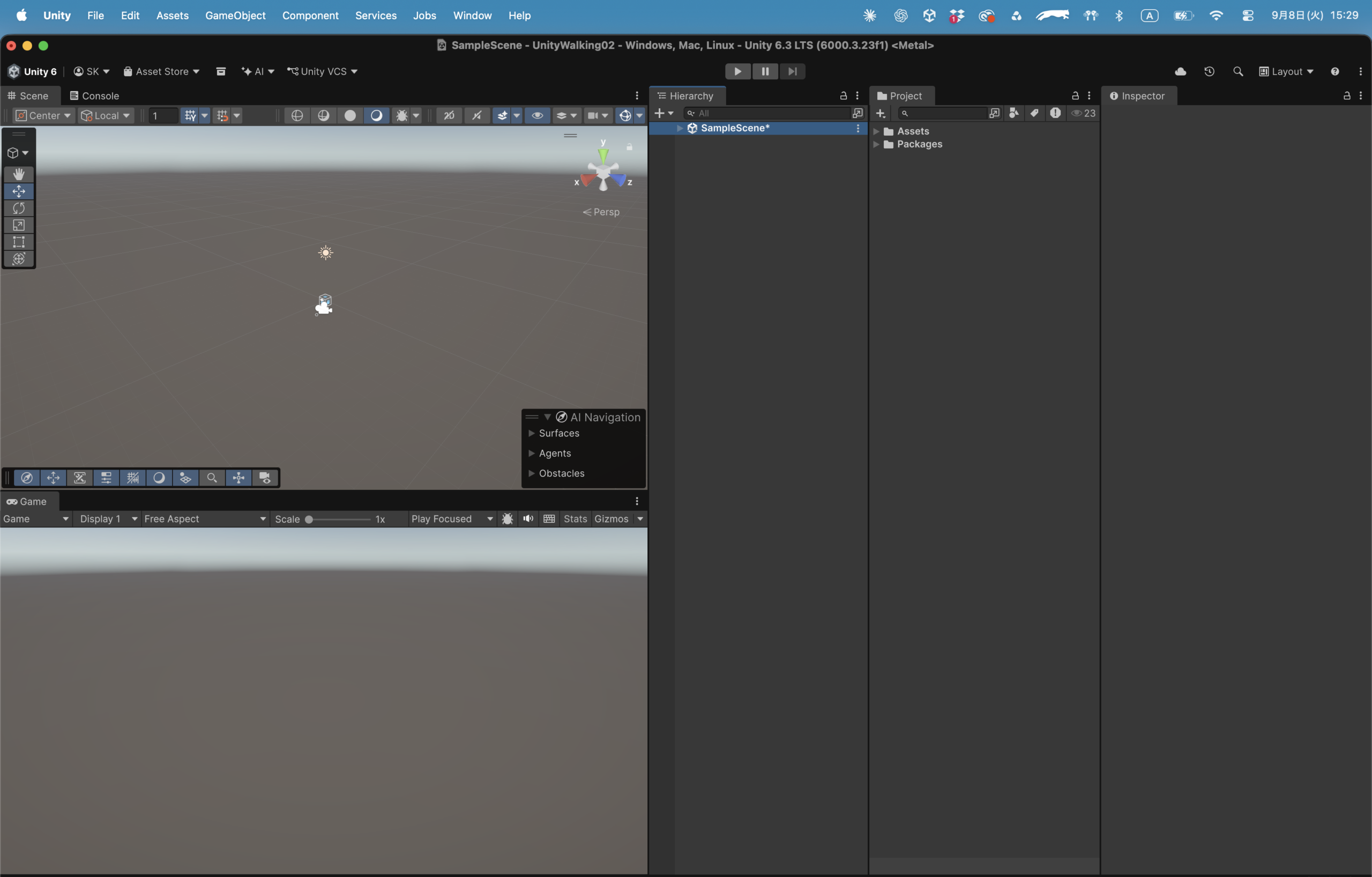Screen dimensions: 1372x877
Task: Switch to the Console tab
Action: click(x=94, y=96)
